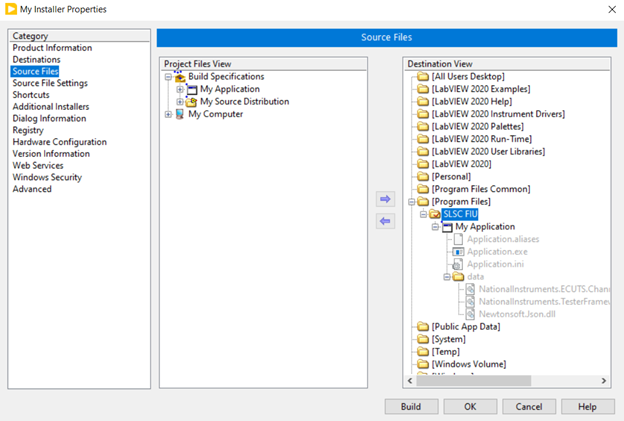Open the Windows Security category
The width and height of the screenshot is (624, 421).
pos(47,177)
